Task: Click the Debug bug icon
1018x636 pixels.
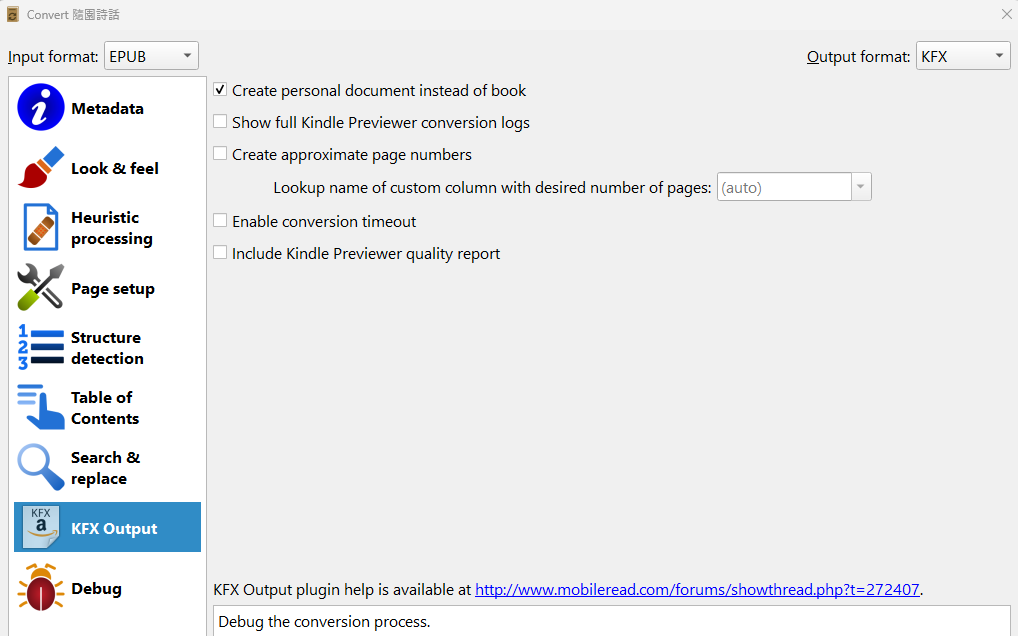Action: [x=40, y=587]
